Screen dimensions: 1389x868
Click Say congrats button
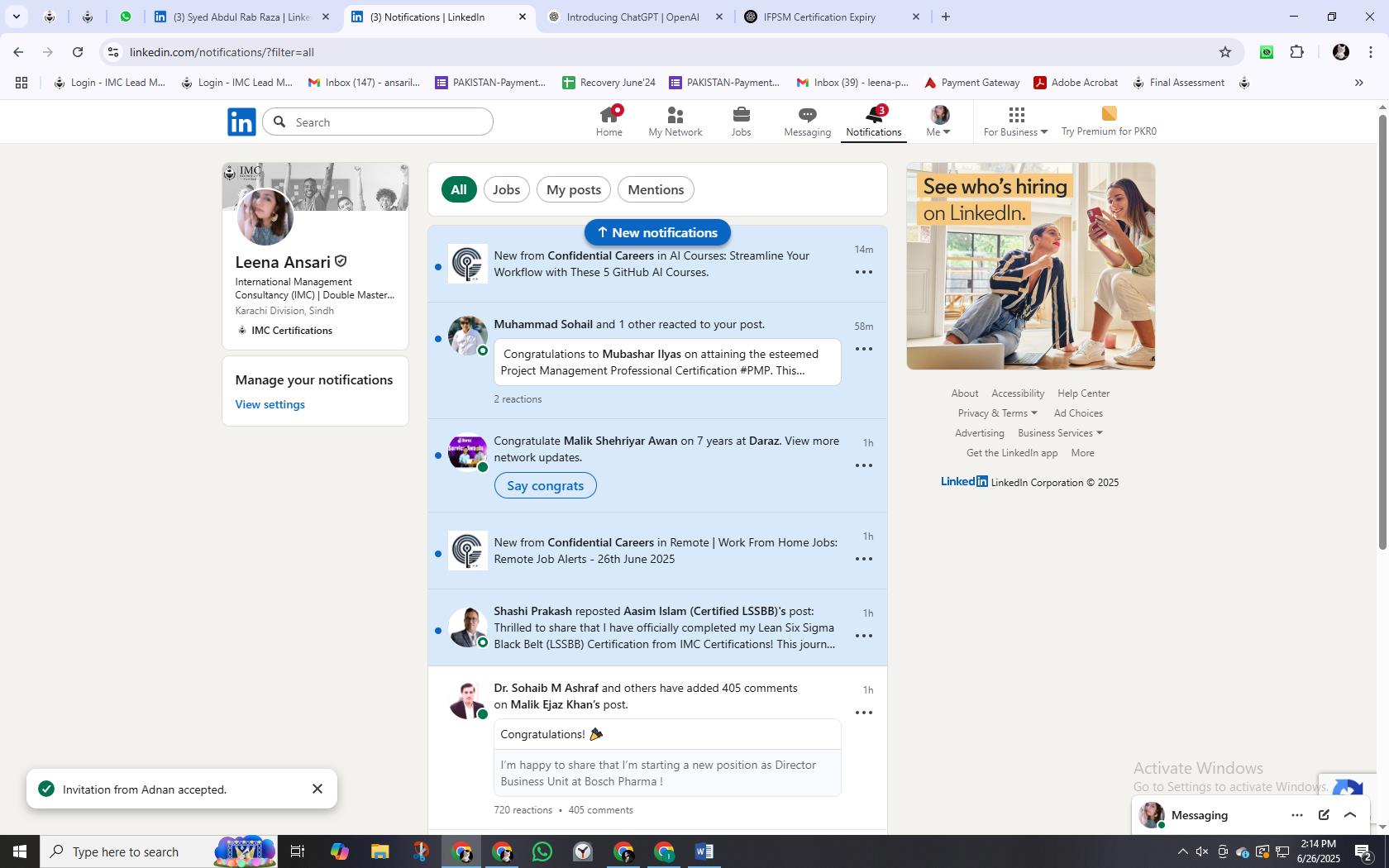545,485
